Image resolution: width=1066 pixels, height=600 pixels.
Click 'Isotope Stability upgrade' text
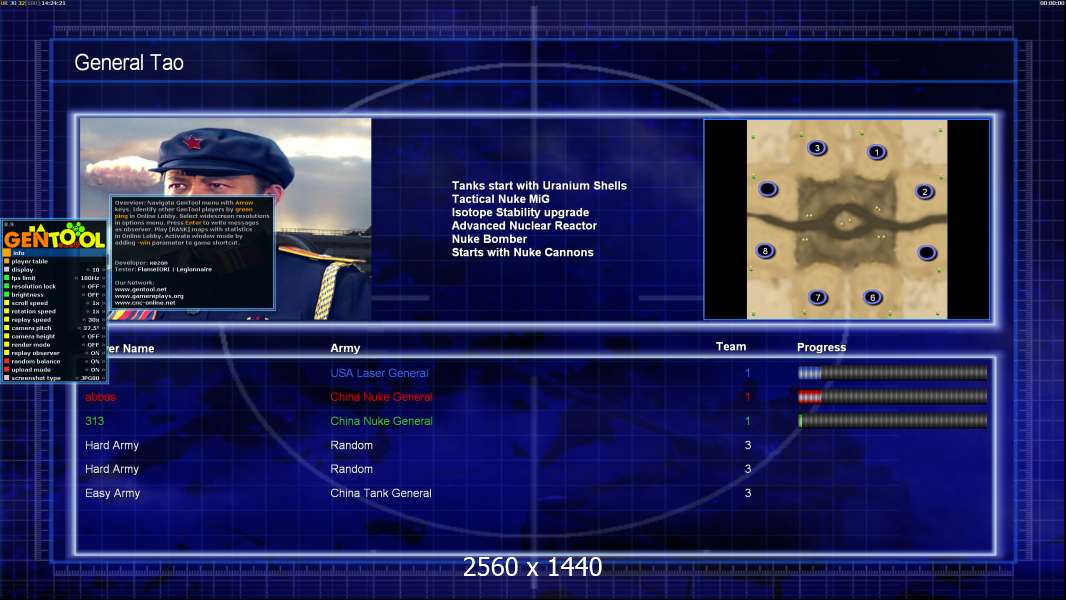[x=520, y=212]
